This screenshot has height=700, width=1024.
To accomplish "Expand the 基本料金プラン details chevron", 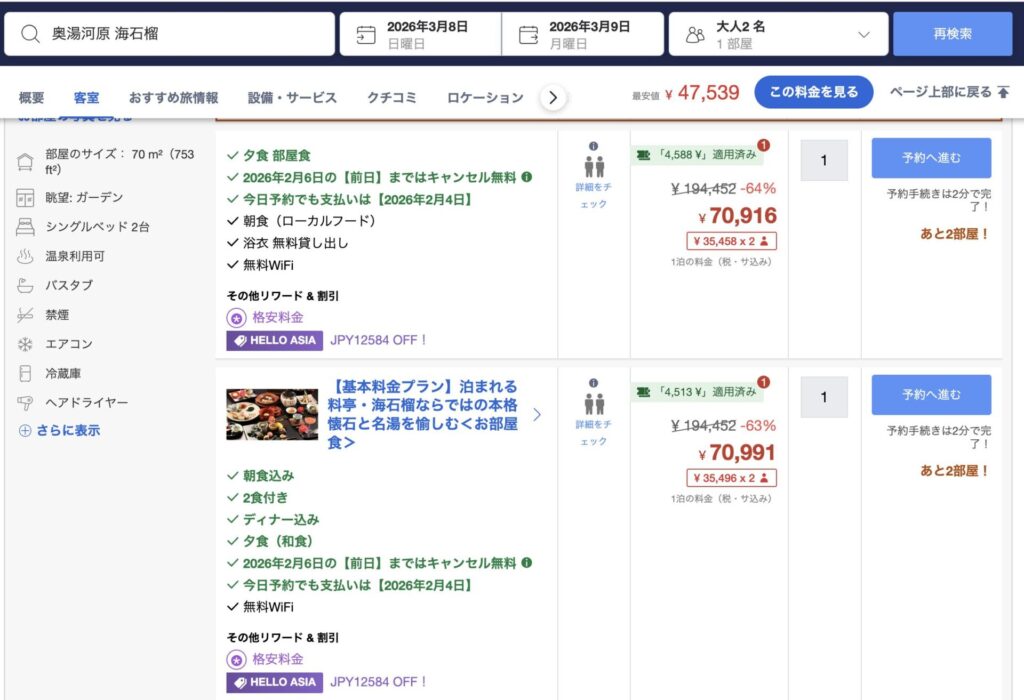I will (x=537, y=414).
